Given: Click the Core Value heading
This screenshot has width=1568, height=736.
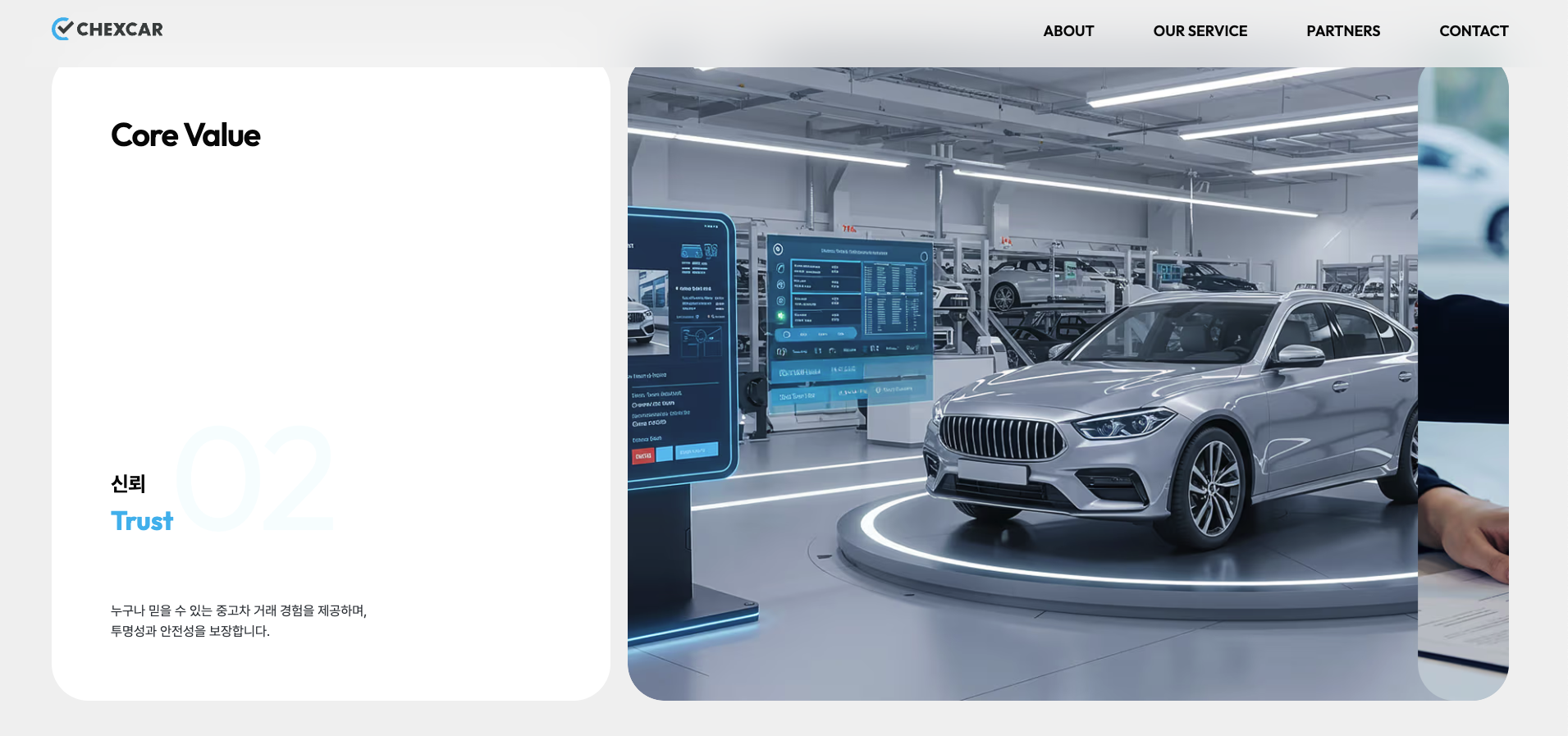Looking at the screenshot, I should coord(185,135).
